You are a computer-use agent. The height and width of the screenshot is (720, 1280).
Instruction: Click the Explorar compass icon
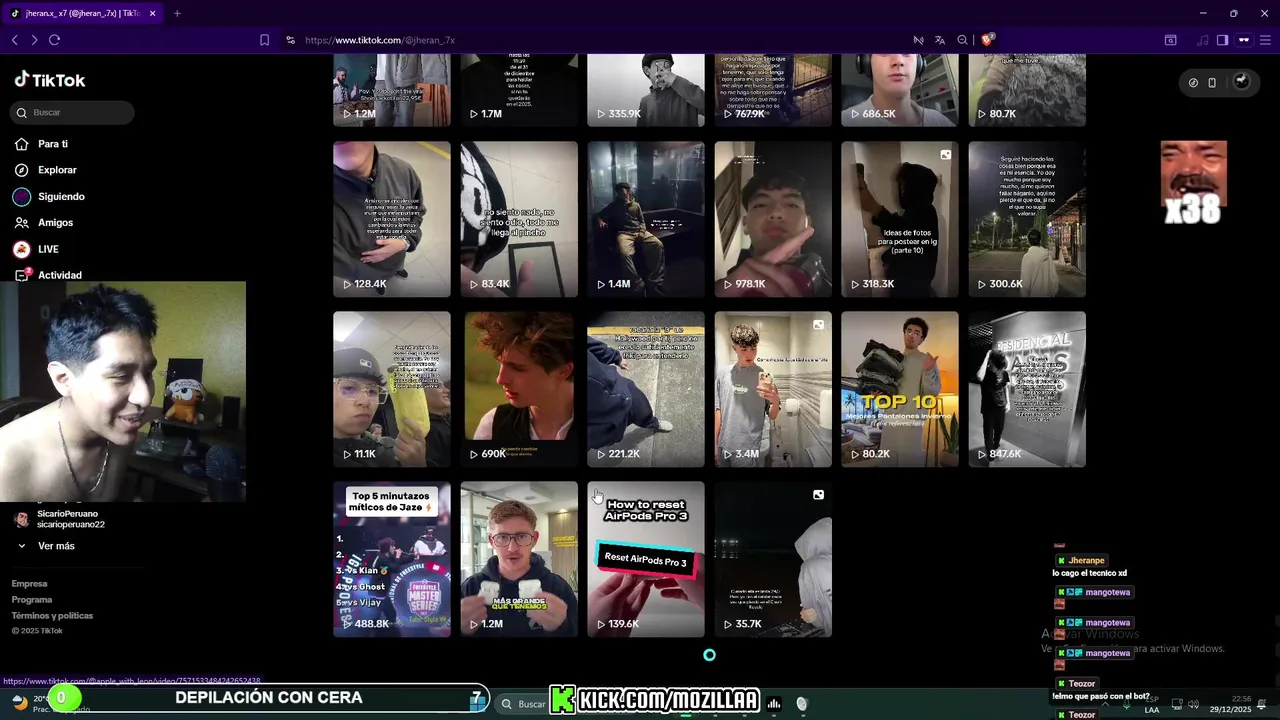[22, 170]
